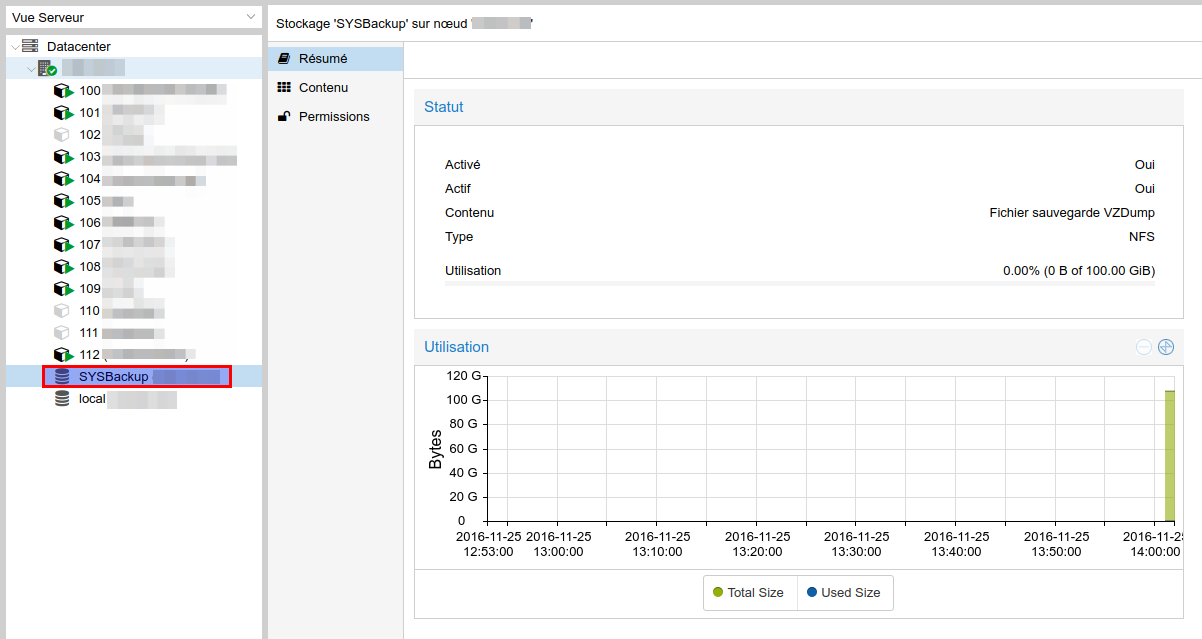Click the zoom-out icon on Utilisation chart
Image resolution: width=1202 pixels, height=639 pixels.
[1144, 348]
